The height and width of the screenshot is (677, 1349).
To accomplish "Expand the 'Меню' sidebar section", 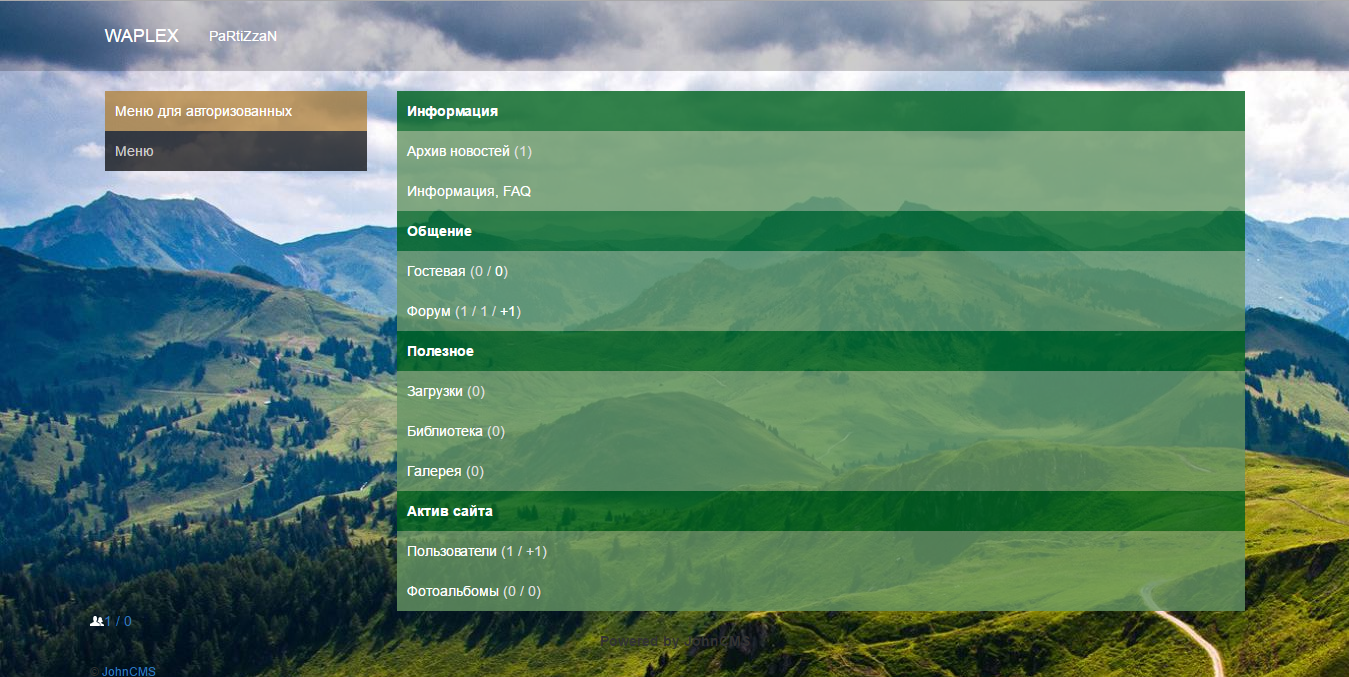I will 235,151.
